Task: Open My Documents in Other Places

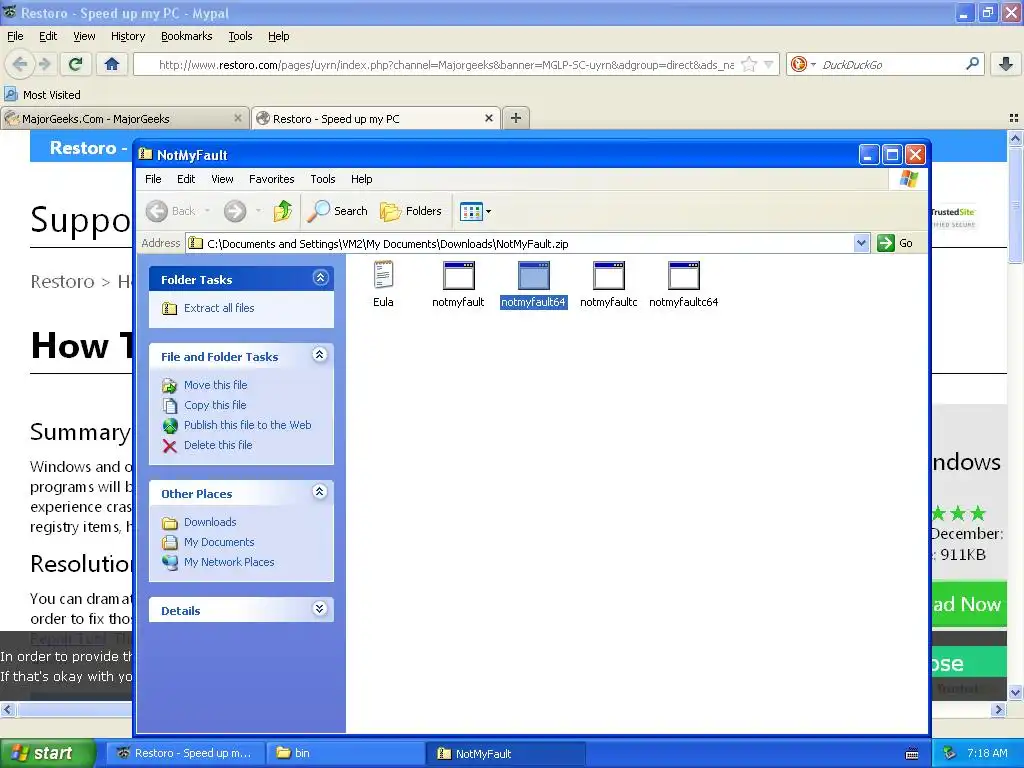Action: [219, 542]
